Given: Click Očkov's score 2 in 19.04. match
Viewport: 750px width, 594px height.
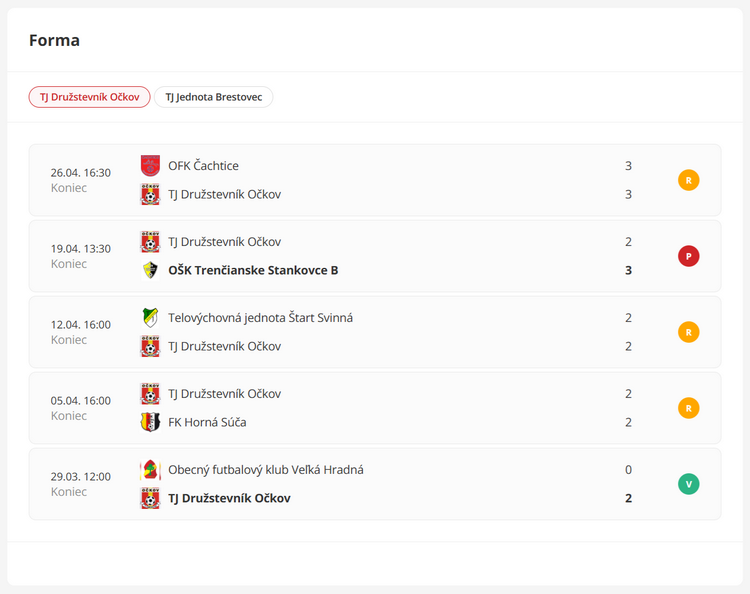Looking at the screenshot, I should coord(629,242).
